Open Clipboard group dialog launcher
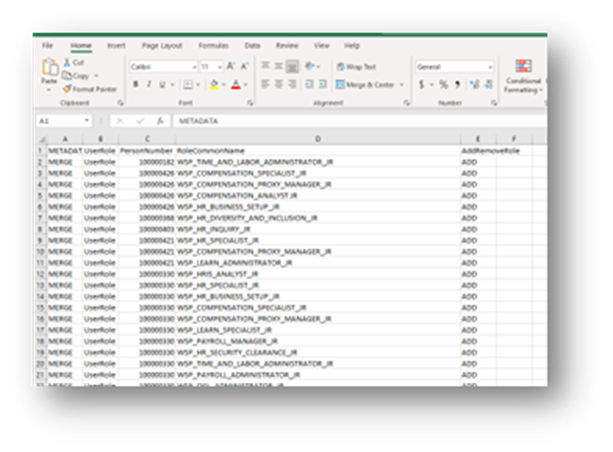 [x=120, y=103]
